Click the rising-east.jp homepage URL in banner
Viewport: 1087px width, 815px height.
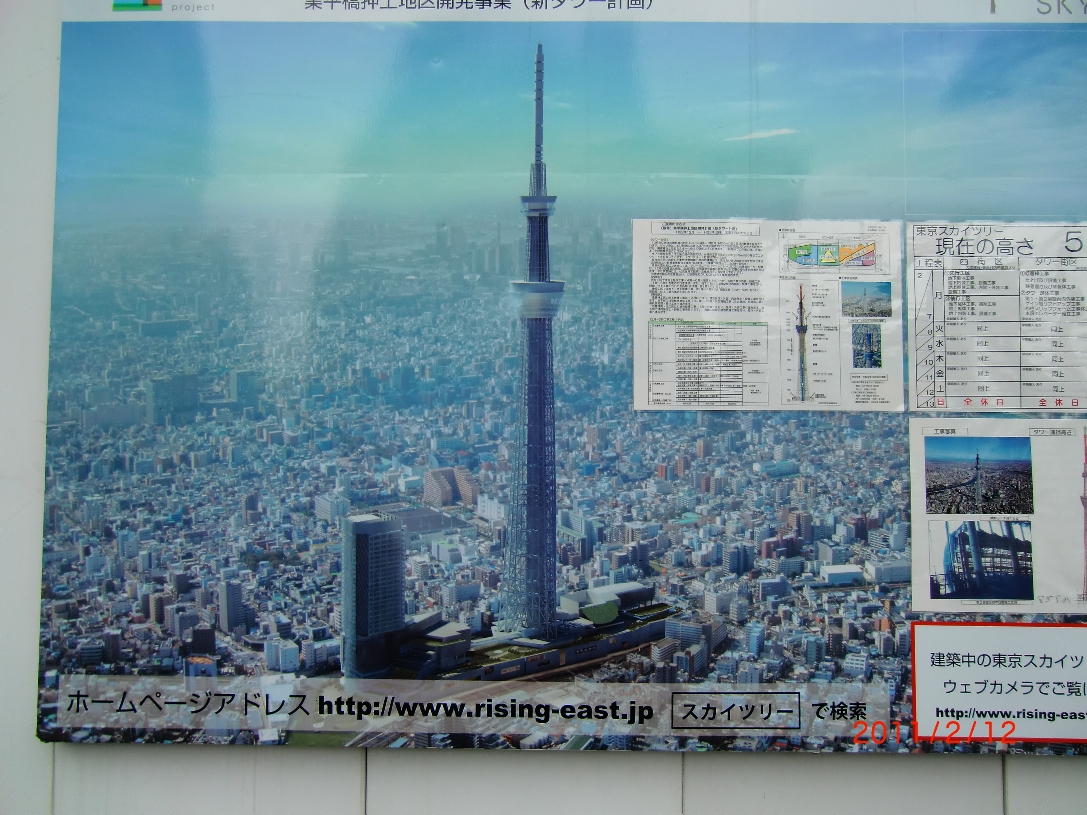[485, 709]
